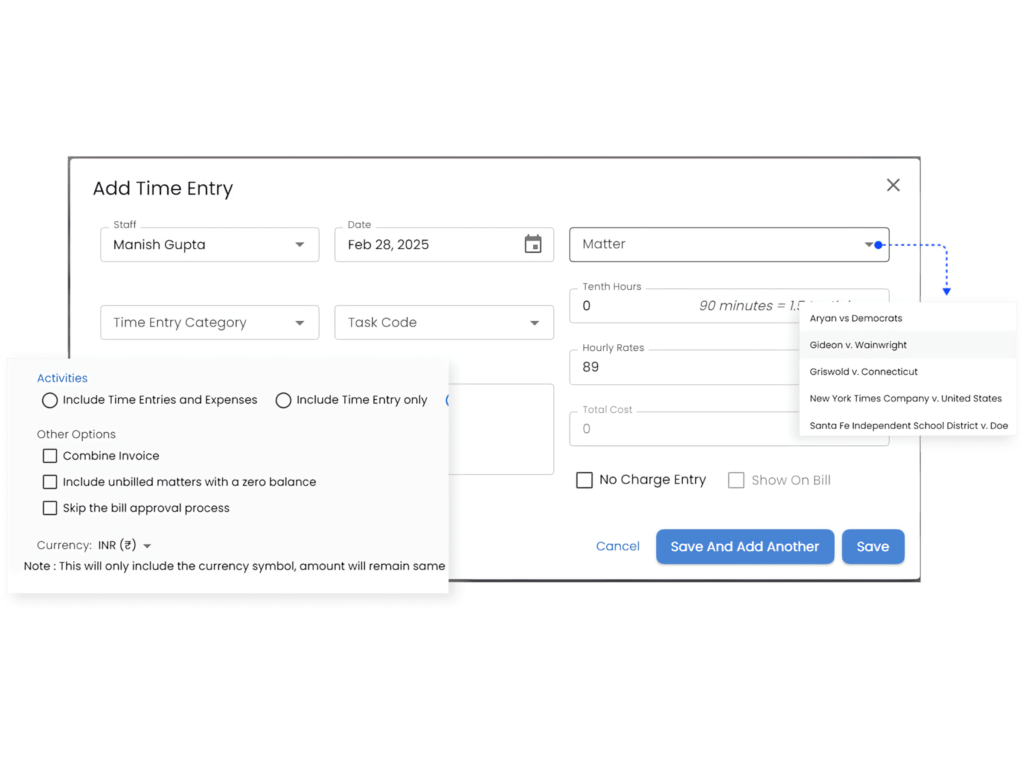Select Gideon v. Wainwright matter
Viewport: 1024px width, 768px height.
pyautogui.click(x=858, y=345)
